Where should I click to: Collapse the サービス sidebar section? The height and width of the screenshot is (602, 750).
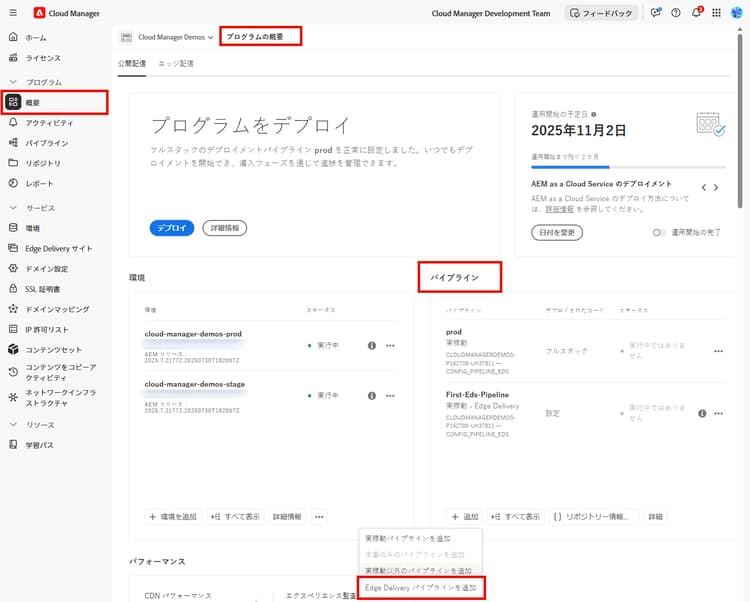coord(13,208)
